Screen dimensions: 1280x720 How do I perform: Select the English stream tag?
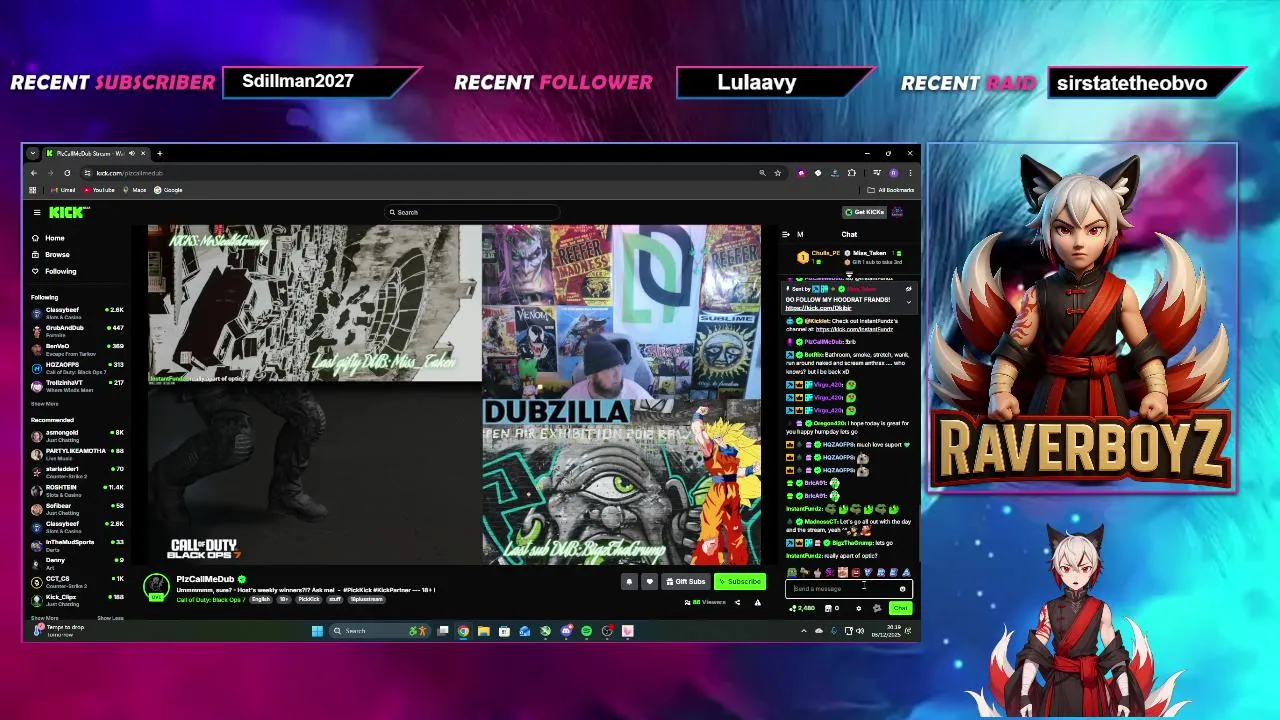[x=261, y=599]
